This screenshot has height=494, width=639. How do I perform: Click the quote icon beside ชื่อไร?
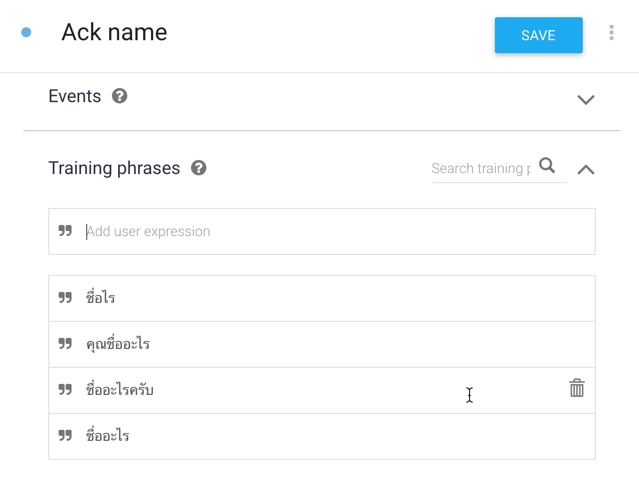coord(65,298)
